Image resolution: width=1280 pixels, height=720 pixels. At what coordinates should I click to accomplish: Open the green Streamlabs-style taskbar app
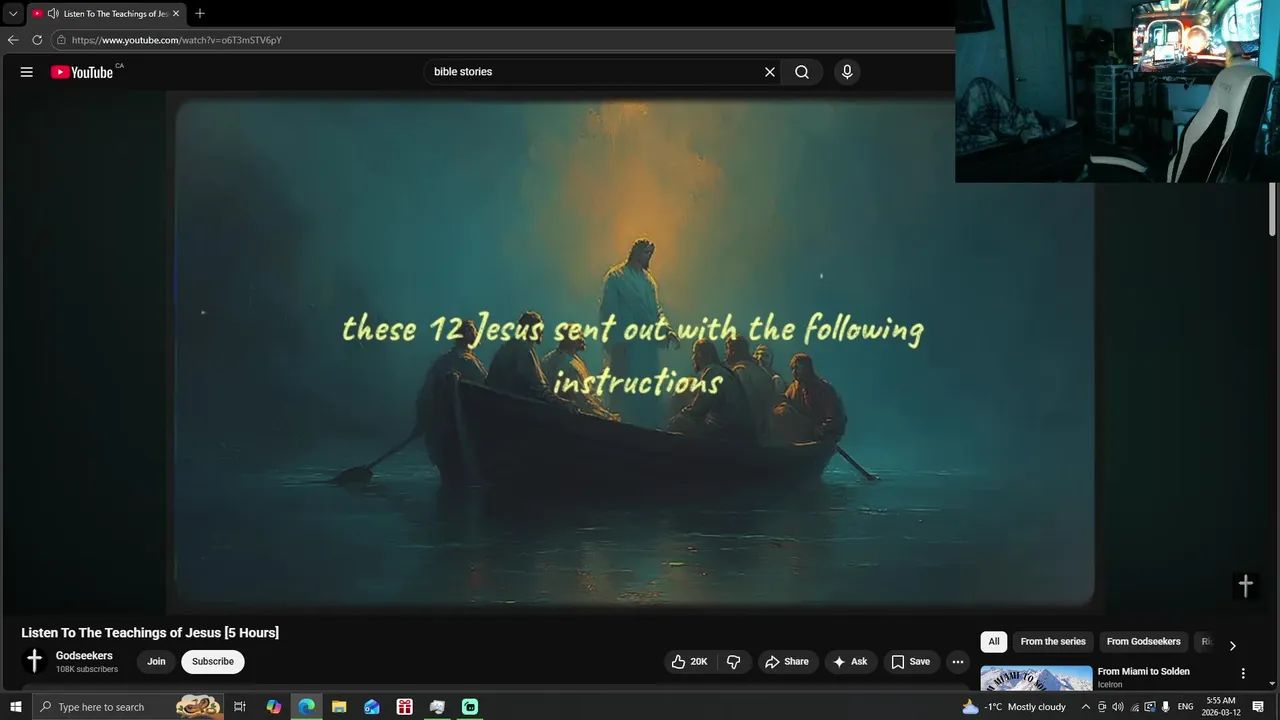click(x=470, y=707)
